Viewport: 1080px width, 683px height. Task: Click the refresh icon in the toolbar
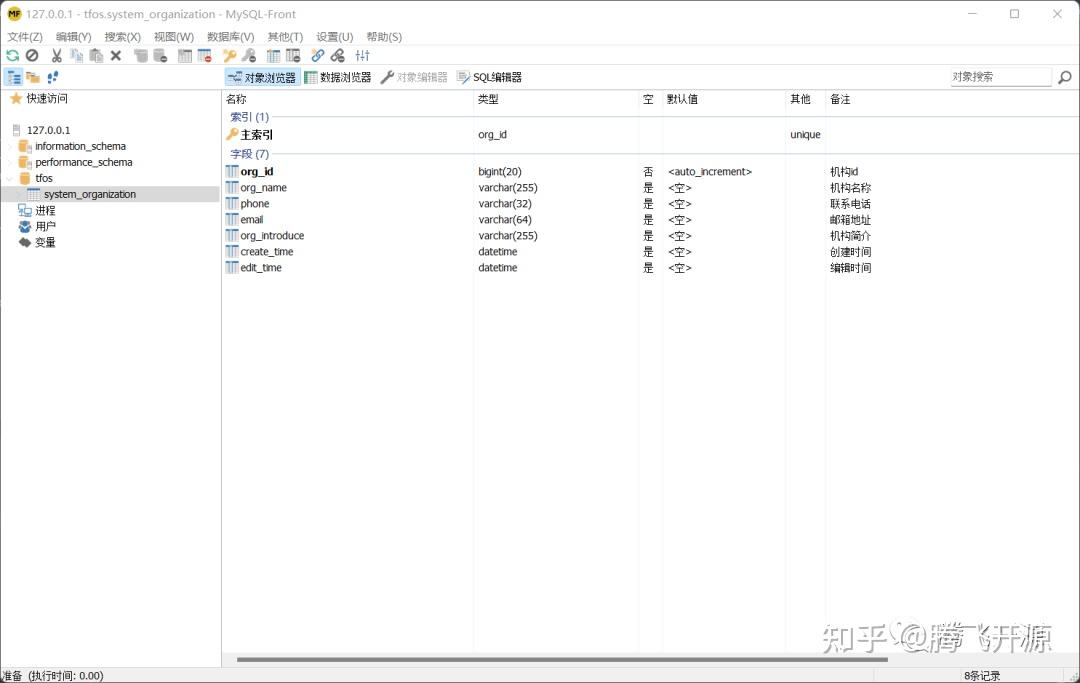13,56
